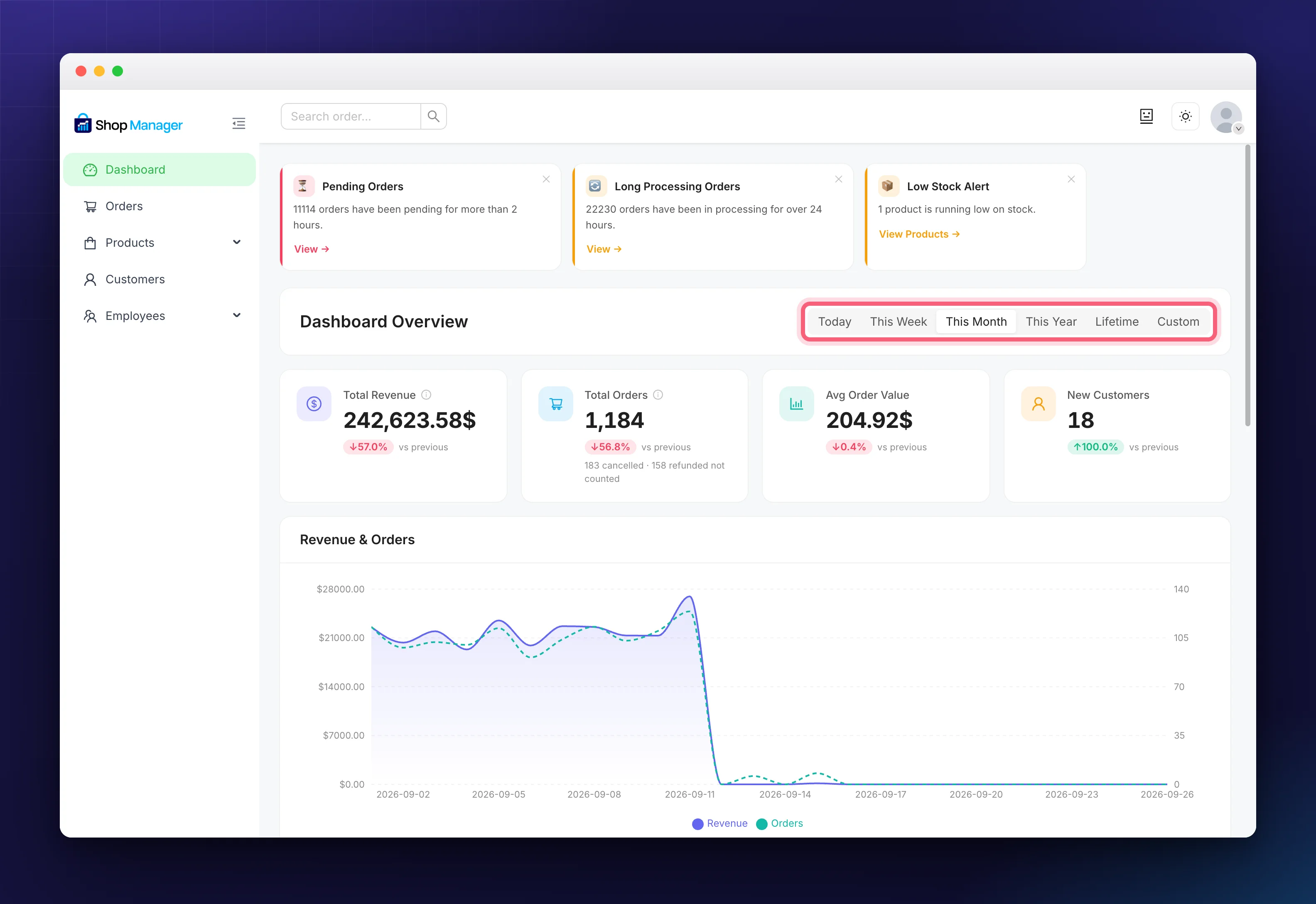Switch to This Year range
The height and width of the screenshot is (904, 1316).
[x=1051, y=322]
